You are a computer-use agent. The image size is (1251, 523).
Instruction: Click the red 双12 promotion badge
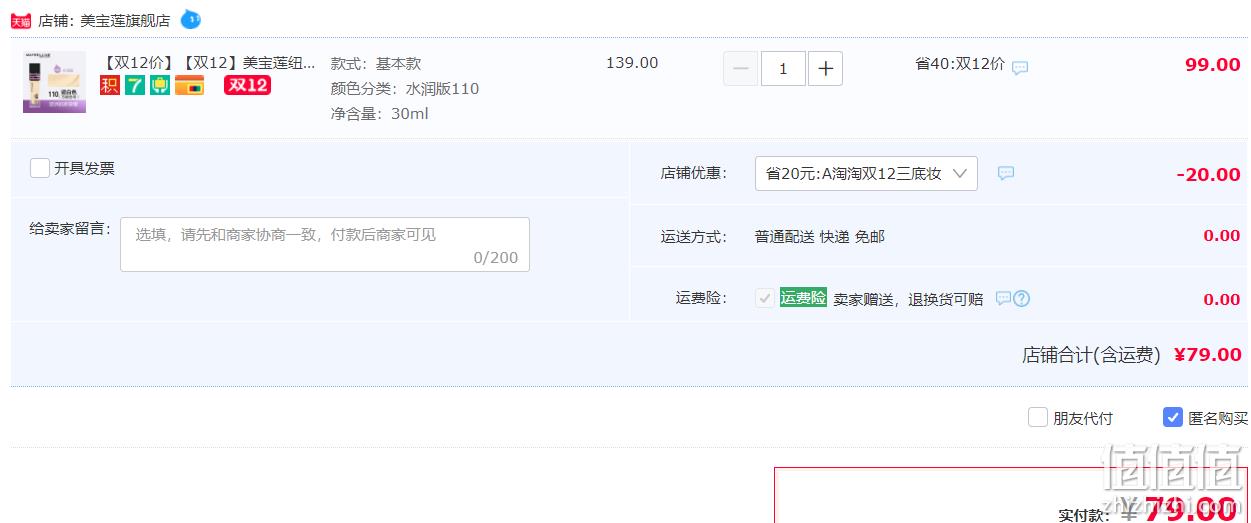click(x=247, y=85)
